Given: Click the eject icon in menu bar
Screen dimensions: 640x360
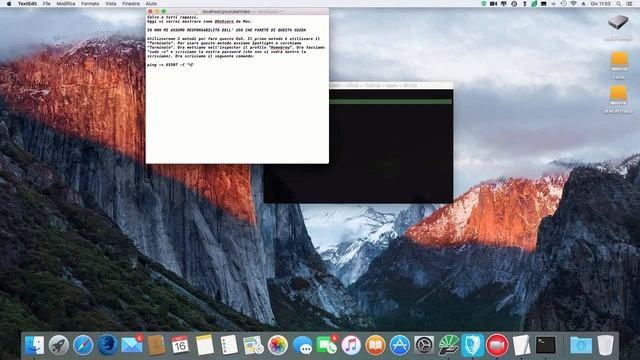Looking at the screenshot, I should [x=583, y=4].
